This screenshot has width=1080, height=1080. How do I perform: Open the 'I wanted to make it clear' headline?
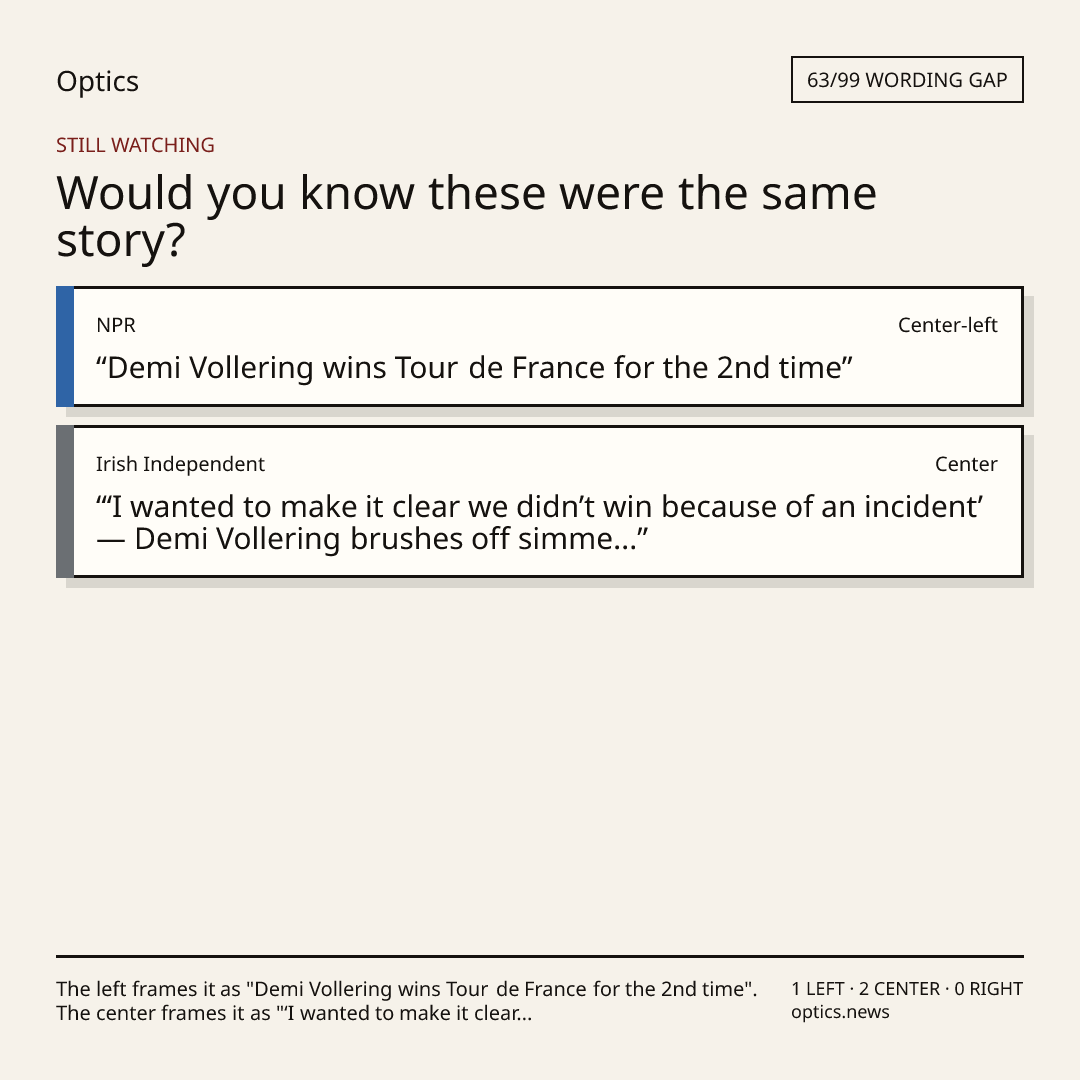tap(539, 523)
